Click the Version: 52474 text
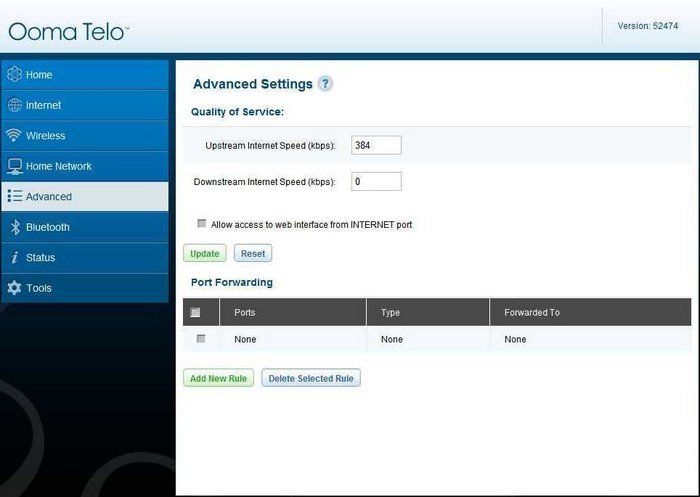The image size is (700, 497). [x=647, y=26]
